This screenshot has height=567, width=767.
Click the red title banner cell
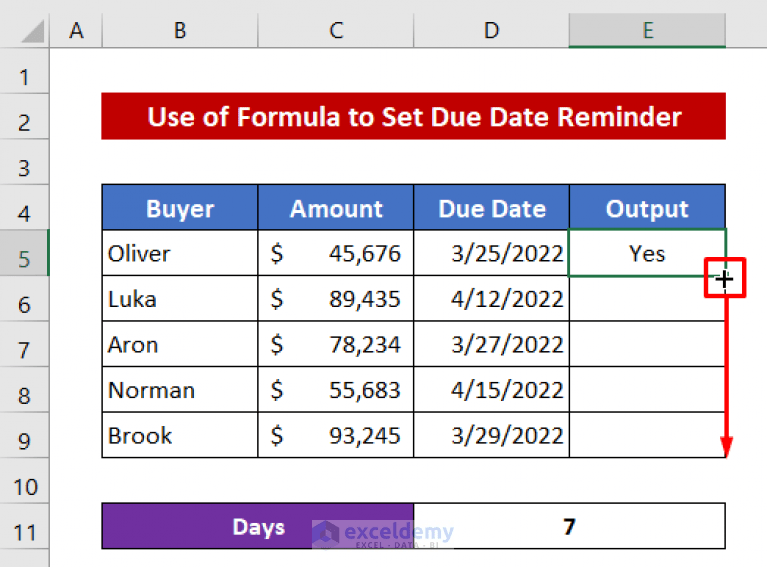tap(414, 117)
